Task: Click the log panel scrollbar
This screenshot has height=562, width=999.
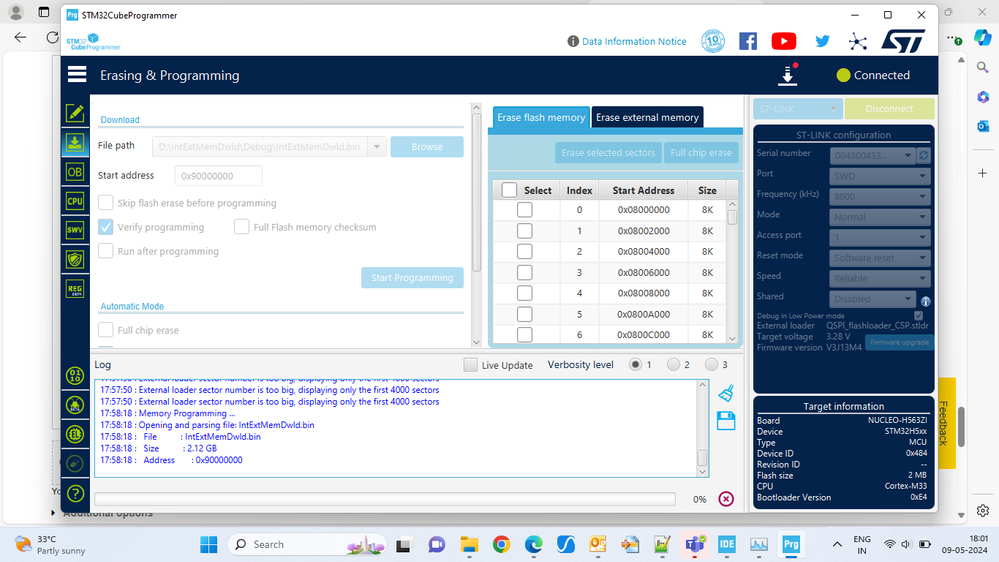Action: (702, 428)
